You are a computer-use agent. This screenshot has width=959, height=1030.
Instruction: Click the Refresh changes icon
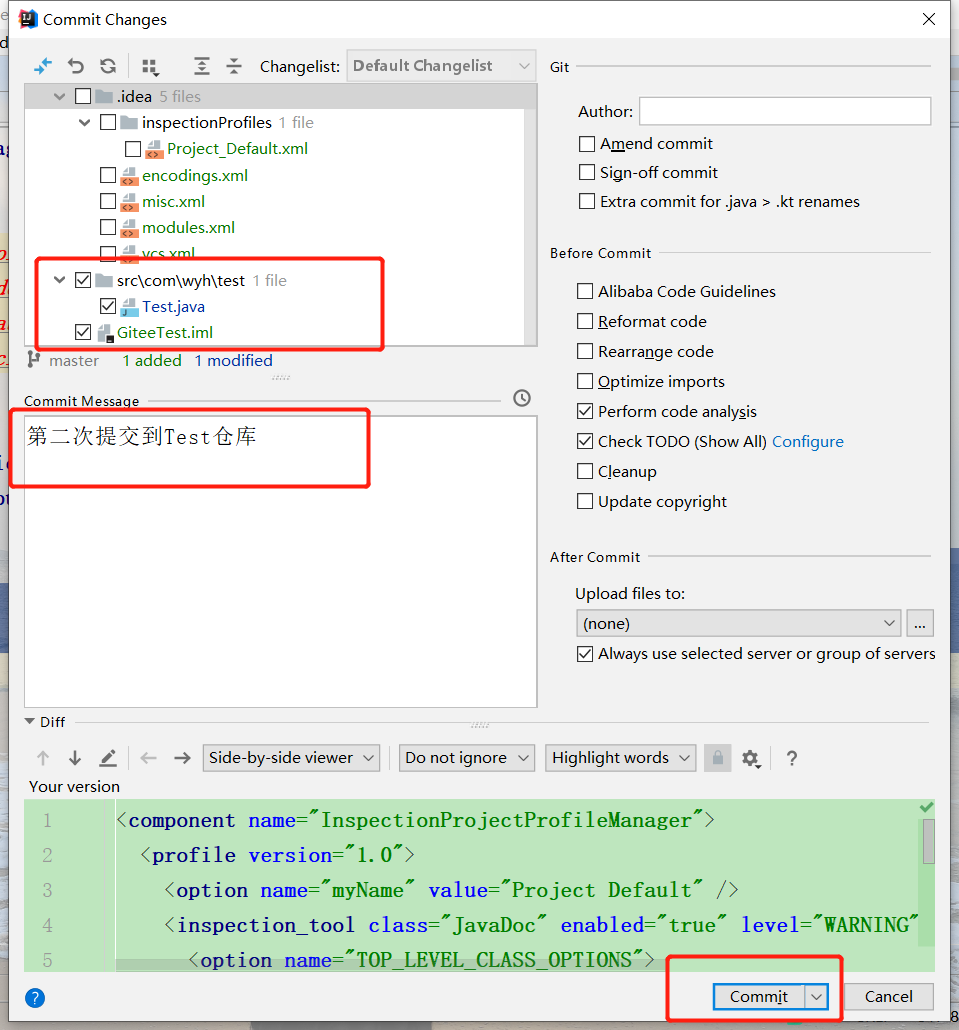108,66
